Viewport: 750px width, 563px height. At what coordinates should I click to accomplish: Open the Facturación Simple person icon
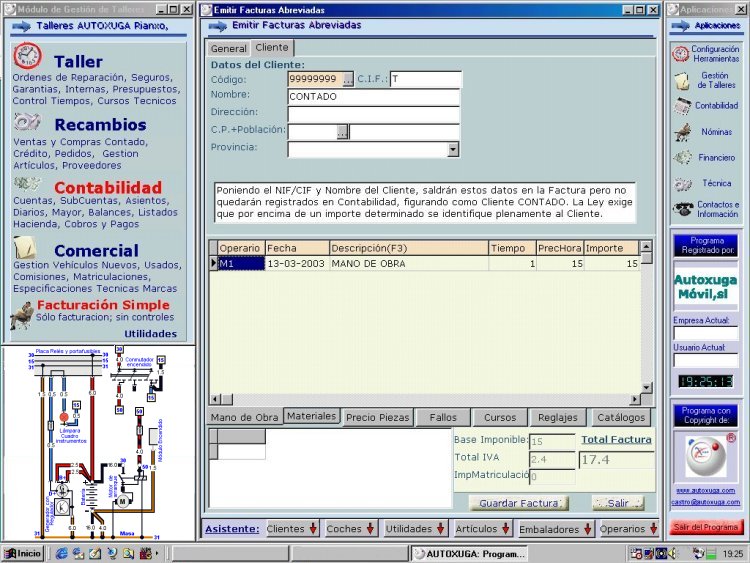pyautogui.click(x=22, y=315)
